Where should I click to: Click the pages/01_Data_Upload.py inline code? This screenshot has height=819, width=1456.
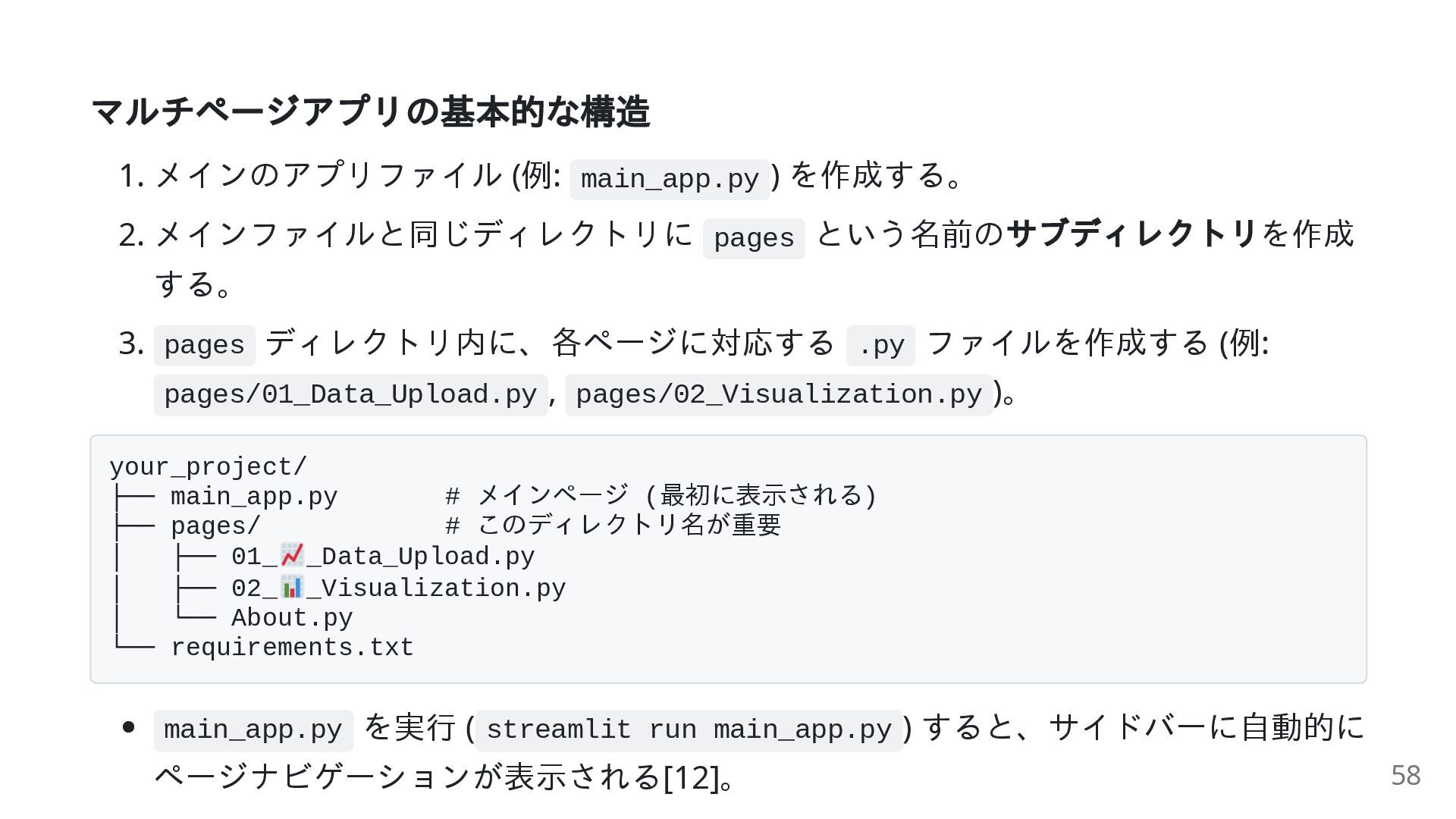coord(350,395)
